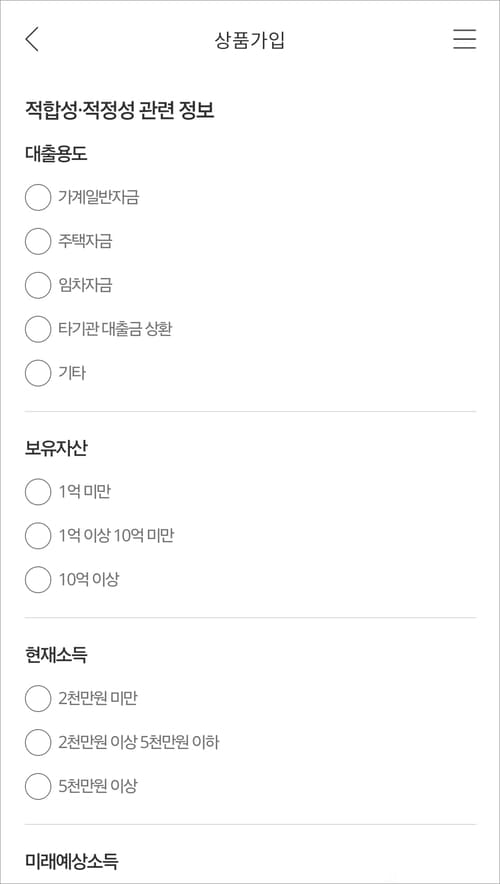The width and height of the screenshot is (500, 884).
Task: Go back using the left arrow icon
Action: pyautogui.click(x=32, y=39)
